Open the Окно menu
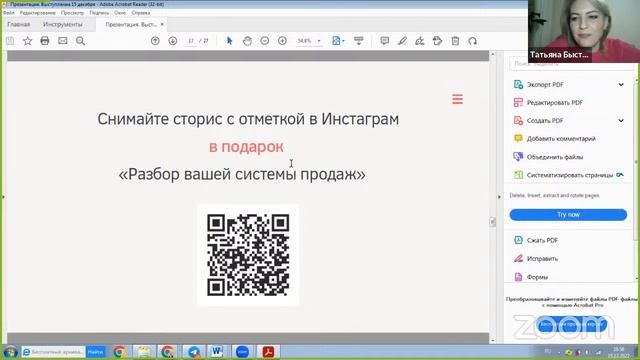This screenshot has width=640, height=360. click(120, 13)
